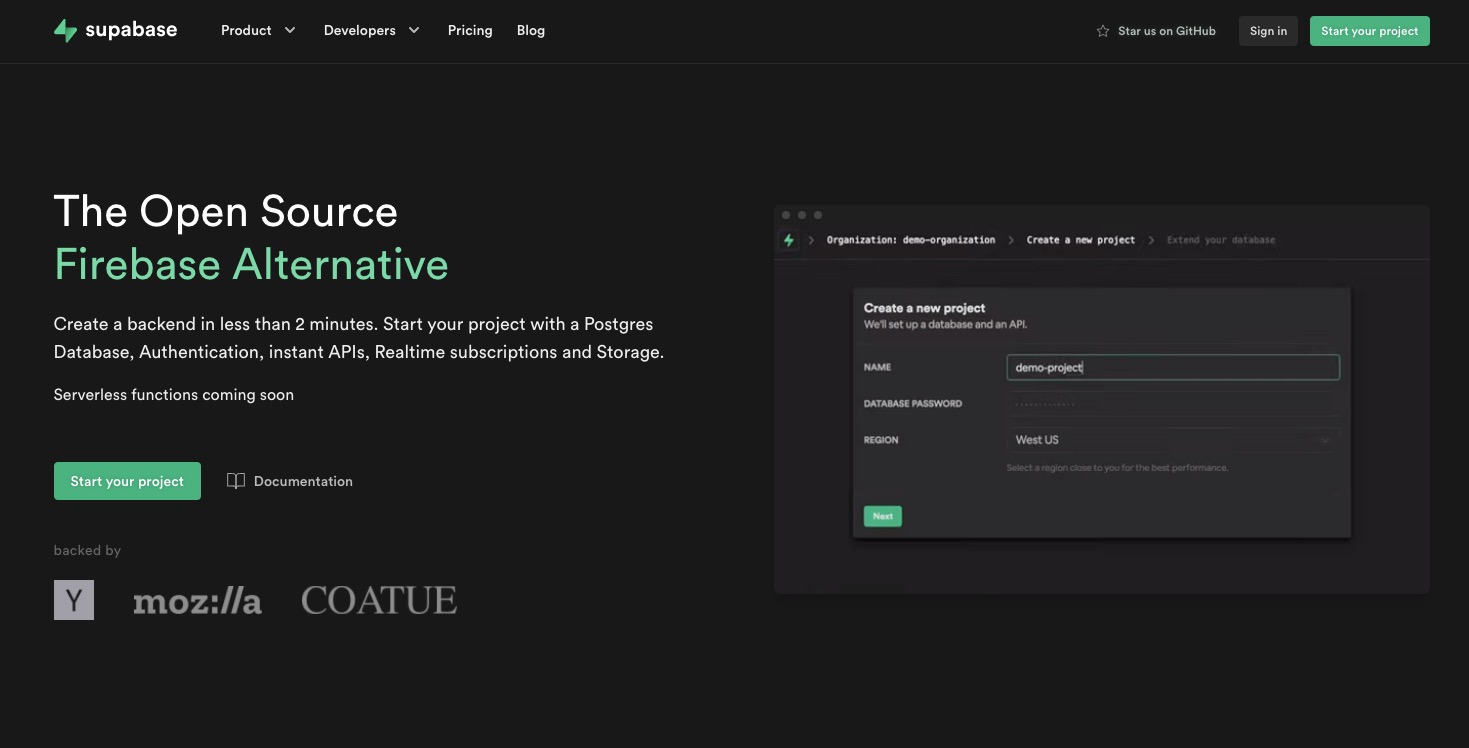
Task: Click the Supabase wordmark text
Action: 131,30
